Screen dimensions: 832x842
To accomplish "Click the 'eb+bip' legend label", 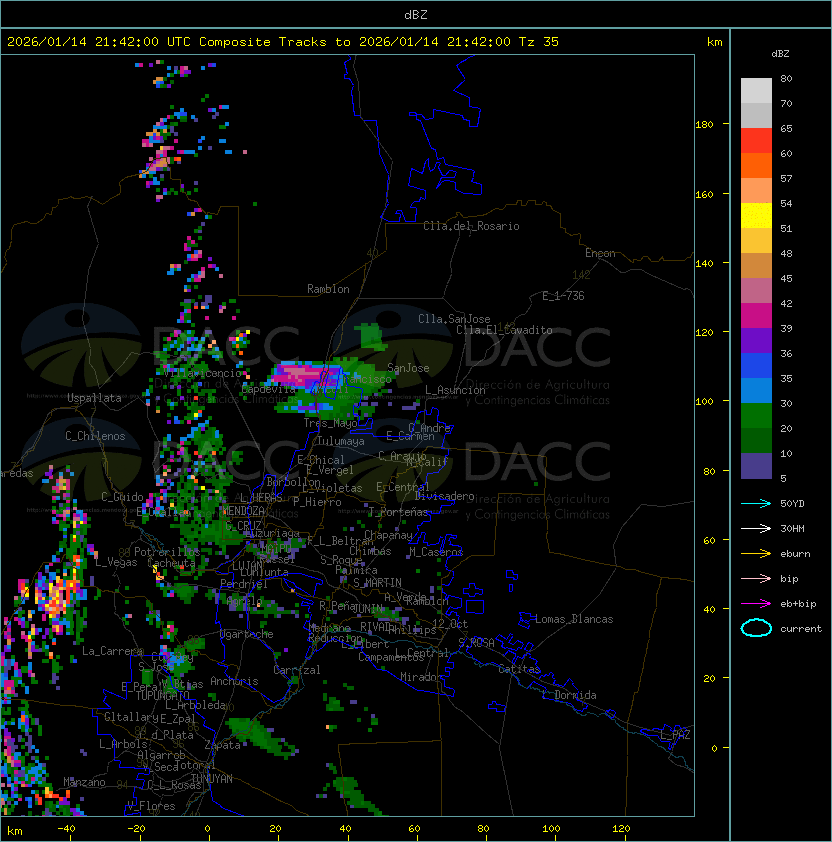I will 798,604.
